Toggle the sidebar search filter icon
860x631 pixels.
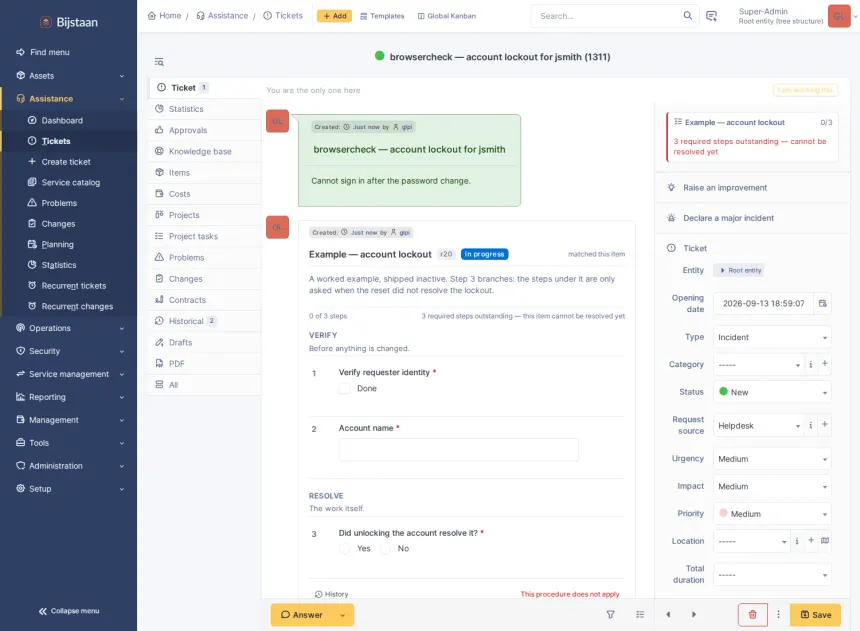coord(159,62)
